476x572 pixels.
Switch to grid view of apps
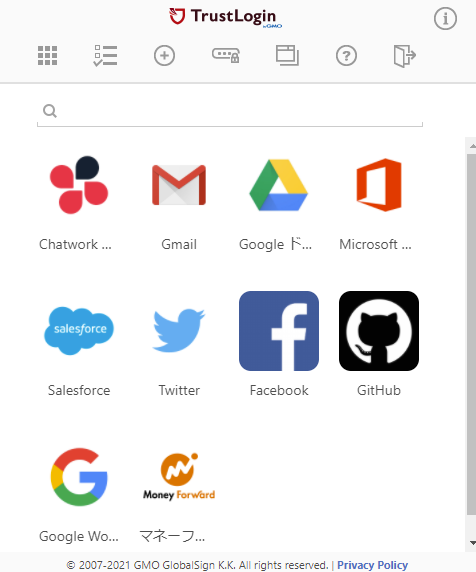click(47, 56)
